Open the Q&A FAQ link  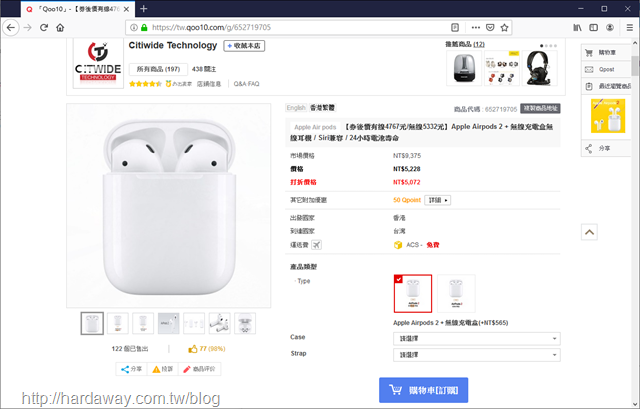pyautogui.click(x=246, y=84)
